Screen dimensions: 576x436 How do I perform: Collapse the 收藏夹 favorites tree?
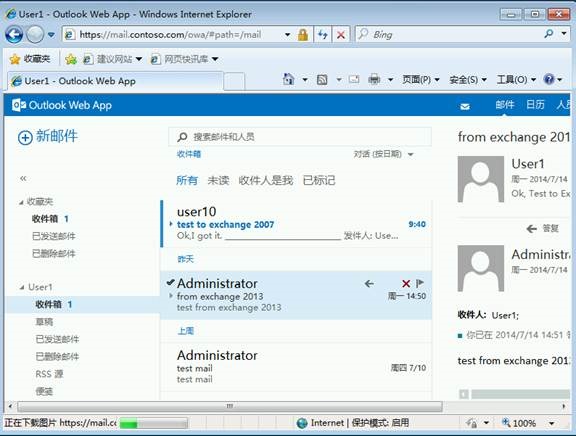[x=21, y=202]
